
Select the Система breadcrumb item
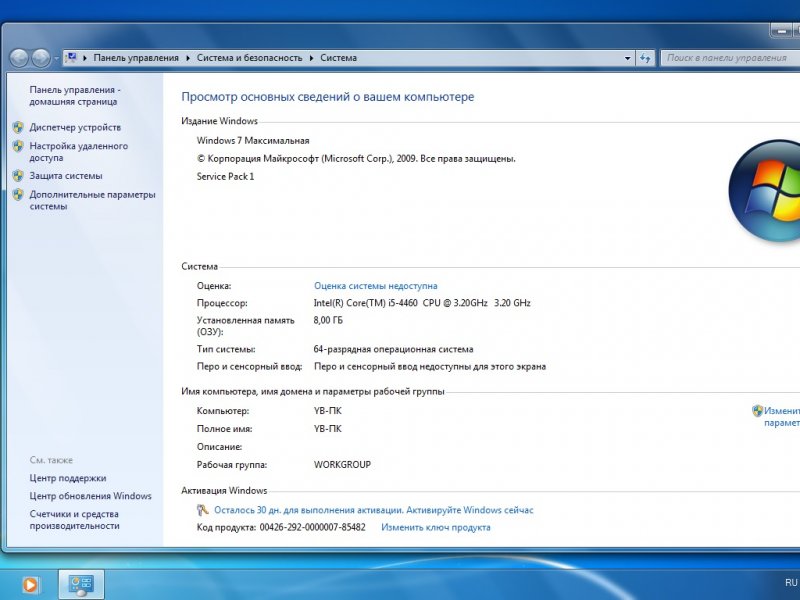click(x=338, y=58)
